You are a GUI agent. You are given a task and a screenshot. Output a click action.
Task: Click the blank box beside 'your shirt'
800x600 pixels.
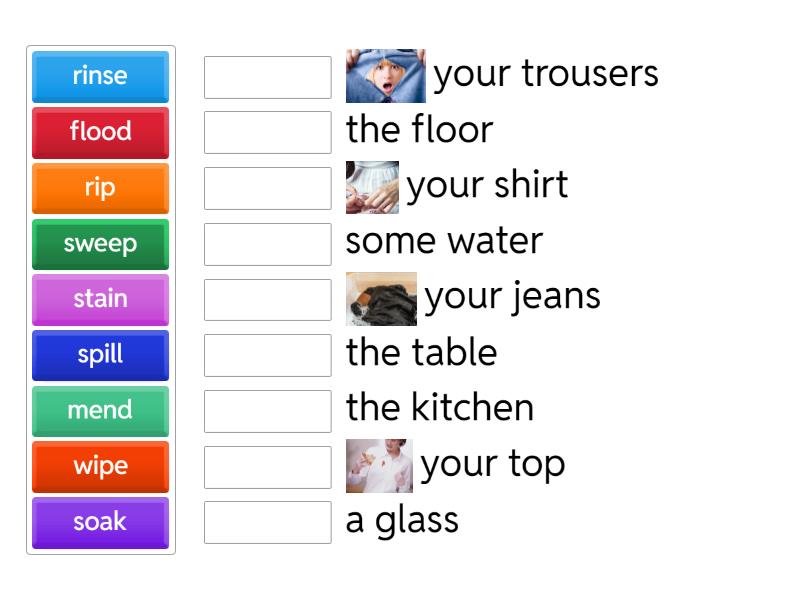pyautogui.click(x=267, y=188)
